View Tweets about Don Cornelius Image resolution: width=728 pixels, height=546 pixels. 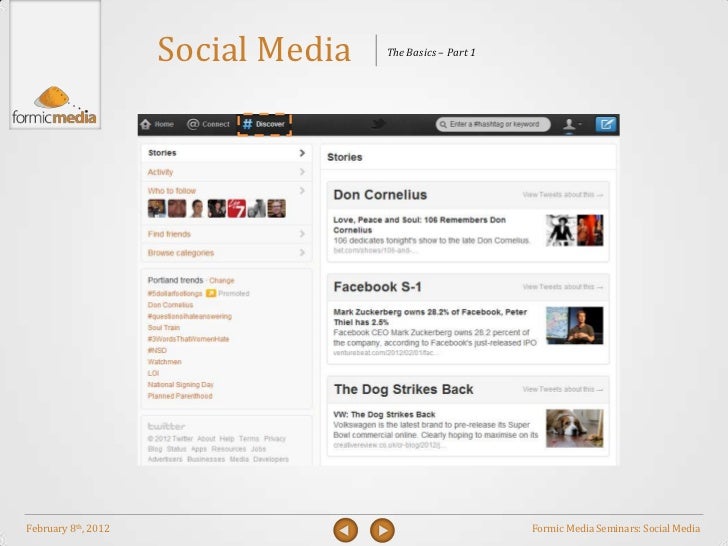coord(562,195)
